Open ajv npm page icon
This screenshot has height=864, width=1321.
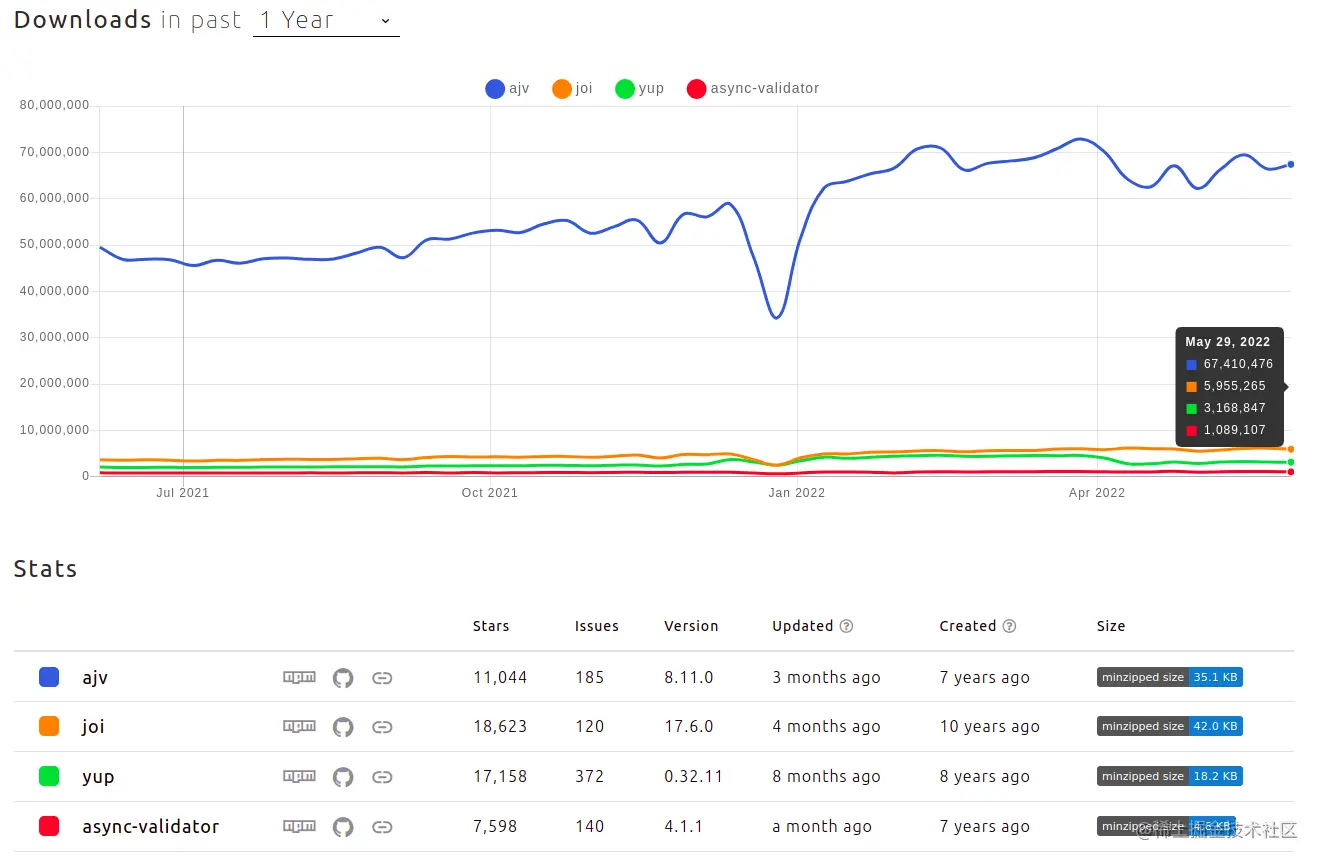pos(300,677)
